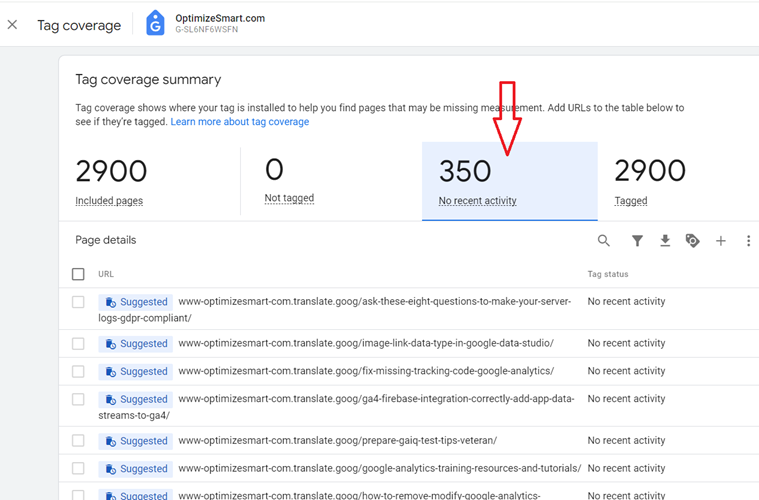Click the tag assistant icon in toolbar
Image resolution: width=759 pixels, height=500 pixels.
point(693,241)
